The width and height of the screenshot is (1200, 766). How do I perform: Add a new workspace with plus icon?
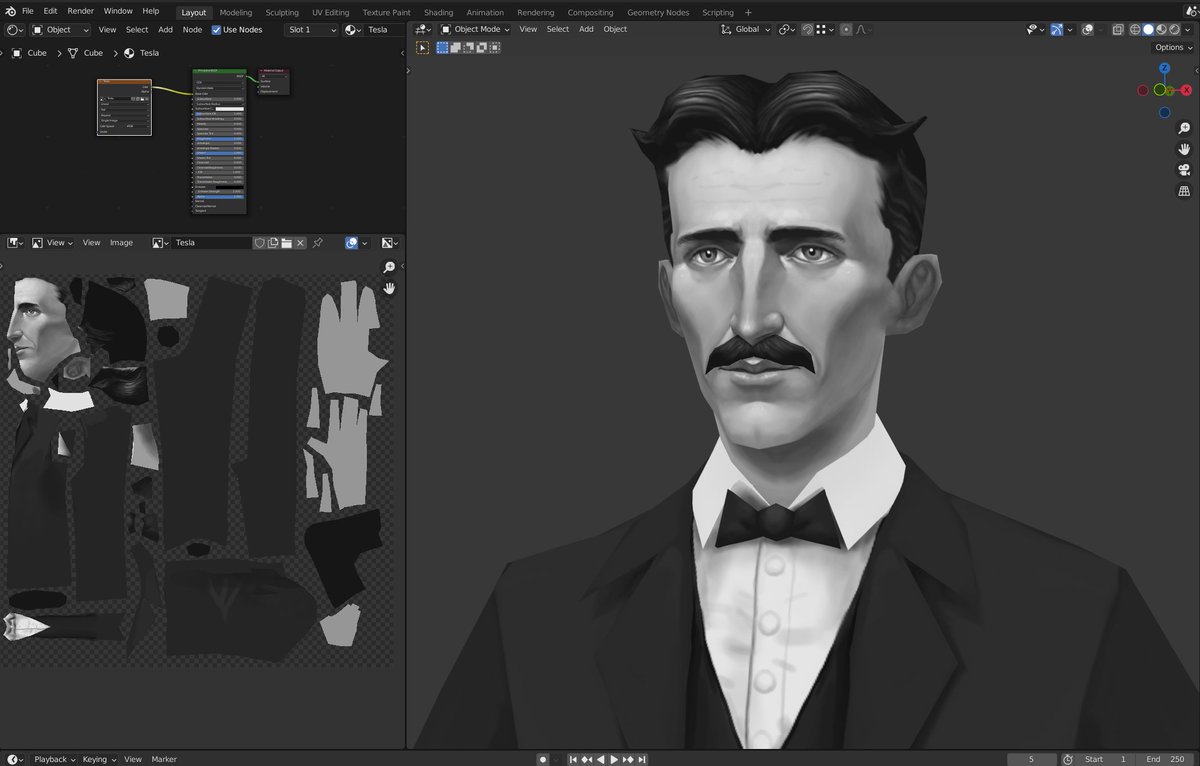pyautogui.click(x=748, y=12)
